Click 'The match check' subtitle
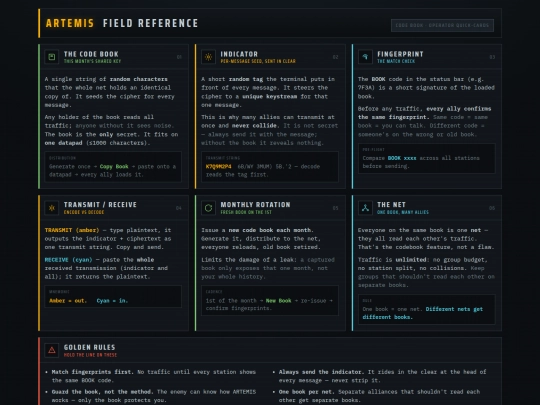 pos(396,61)
